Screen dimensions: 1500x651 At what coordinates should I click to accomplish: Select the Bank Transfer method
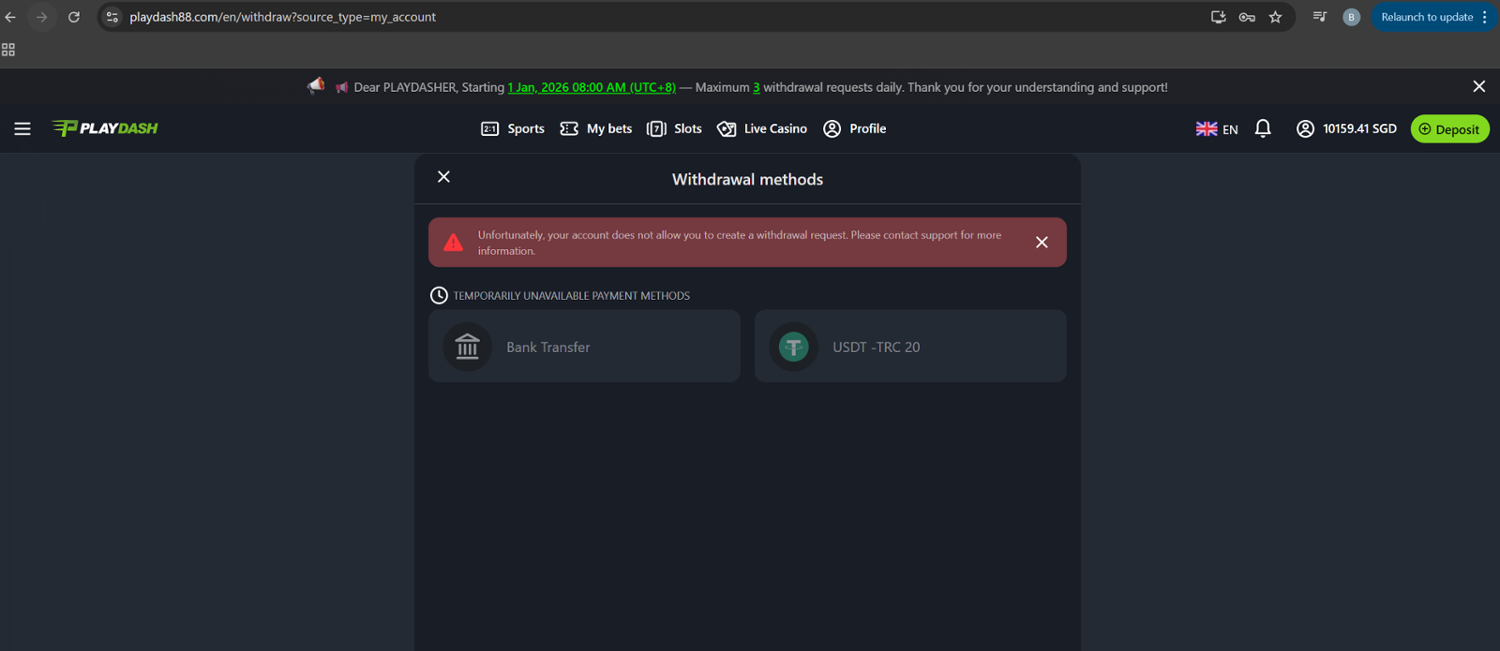[584, 346]
